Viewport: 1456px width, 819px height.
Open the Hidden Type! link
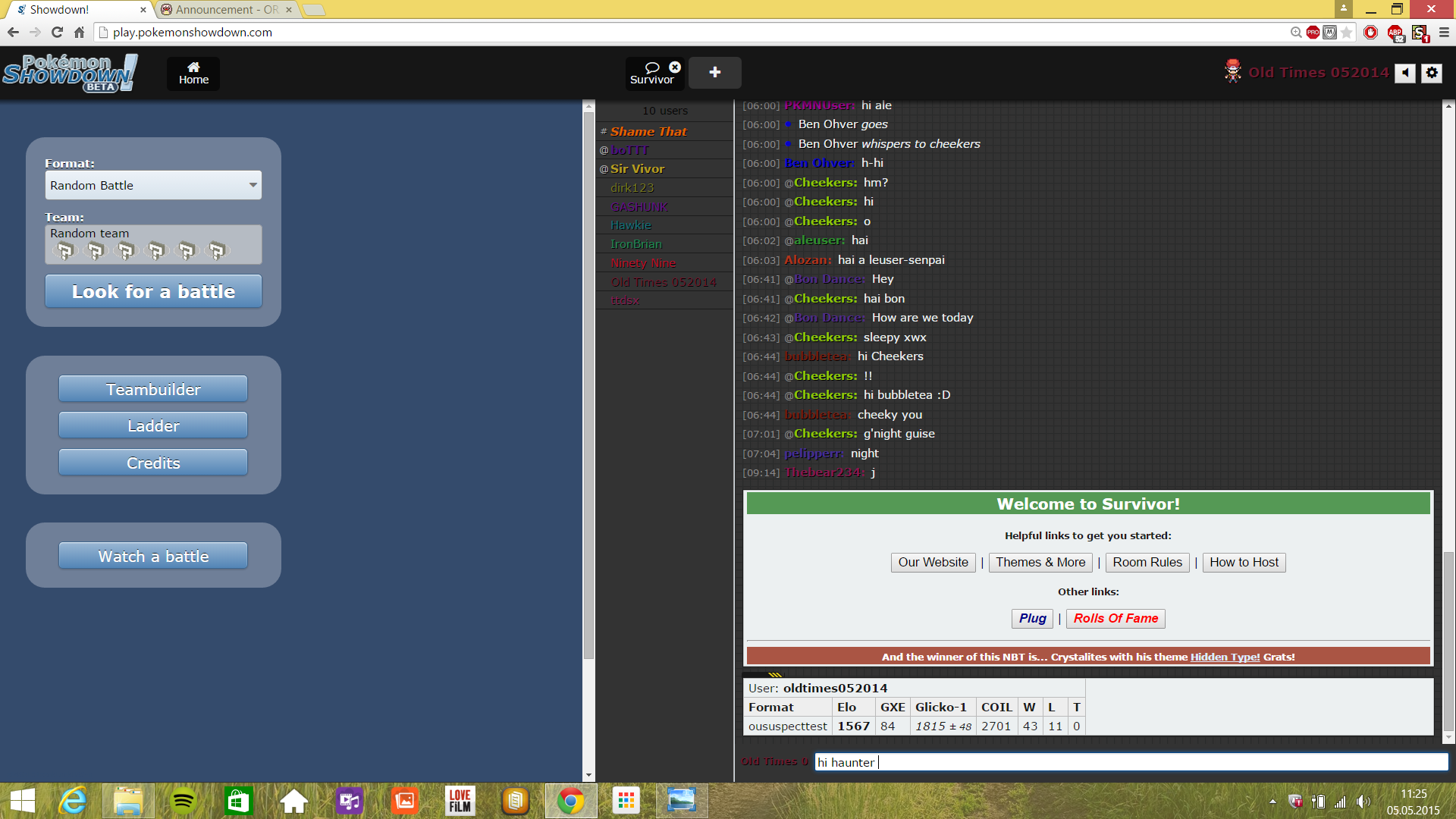(x=1225, y=657)
